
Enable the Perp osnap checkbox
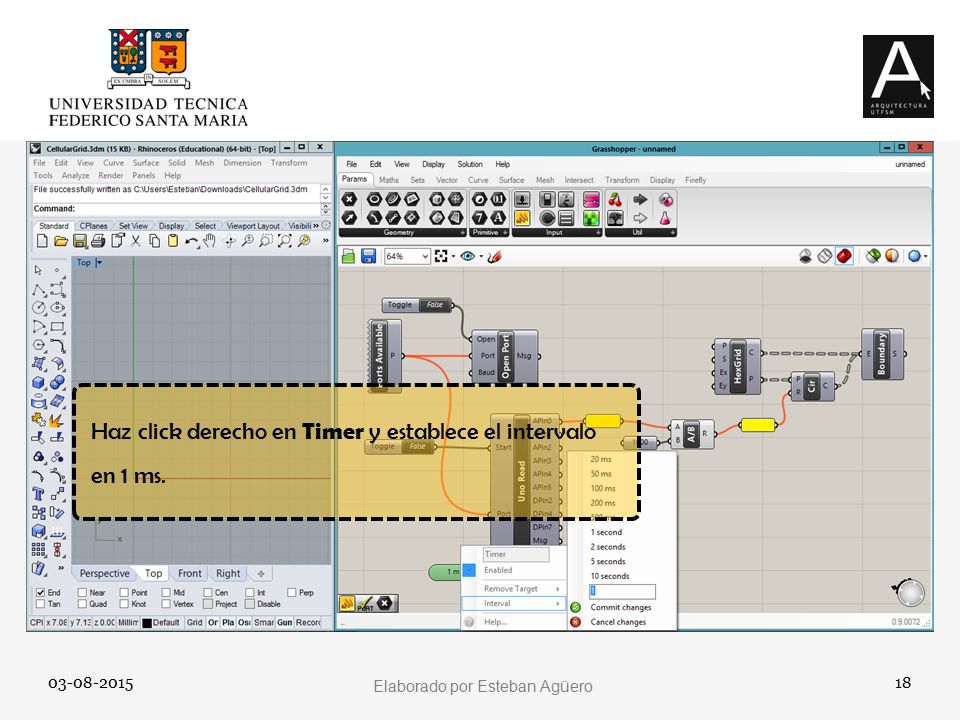pyautogui.click(x=291, y=593)
